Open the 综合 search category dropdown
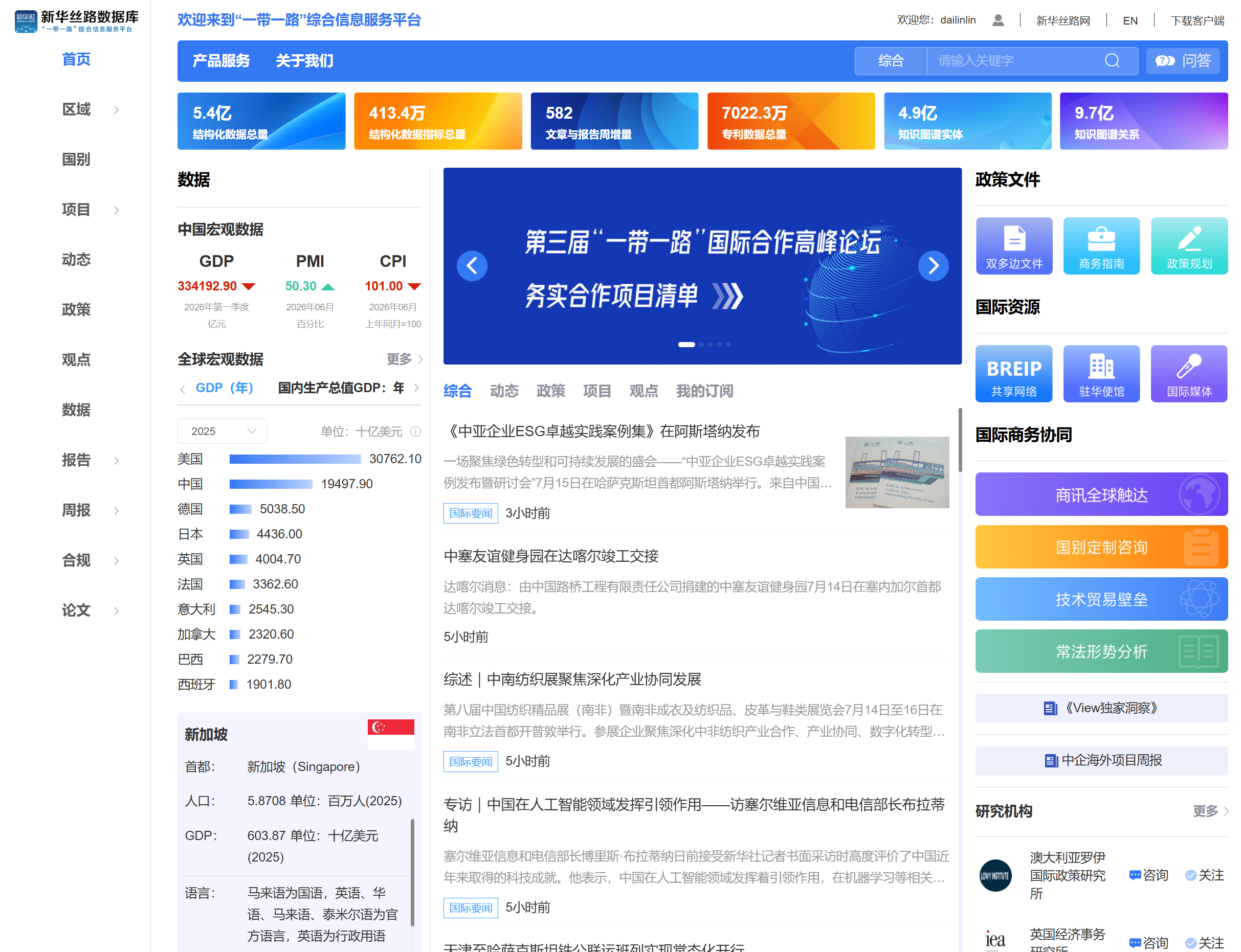 click(891, 61)
